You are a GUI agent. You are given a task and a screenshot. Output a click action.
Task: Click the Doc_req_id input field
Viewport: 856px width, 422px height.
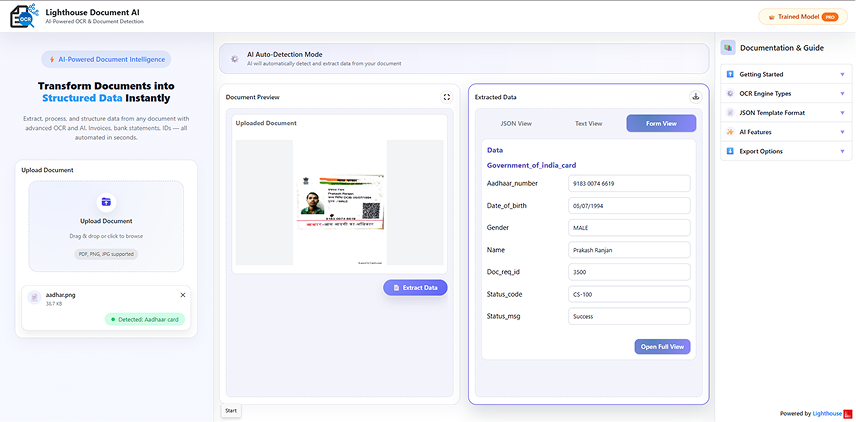click(629, 272)
